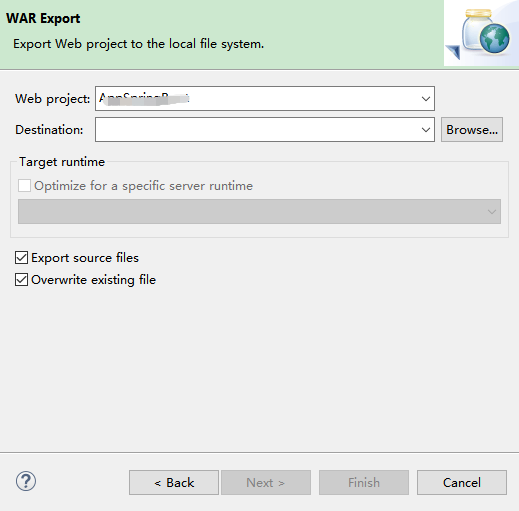Cancel the WAR Export wizard
Image resolution: width=519 pixels, height=511 pixels.
pos(462,482)
